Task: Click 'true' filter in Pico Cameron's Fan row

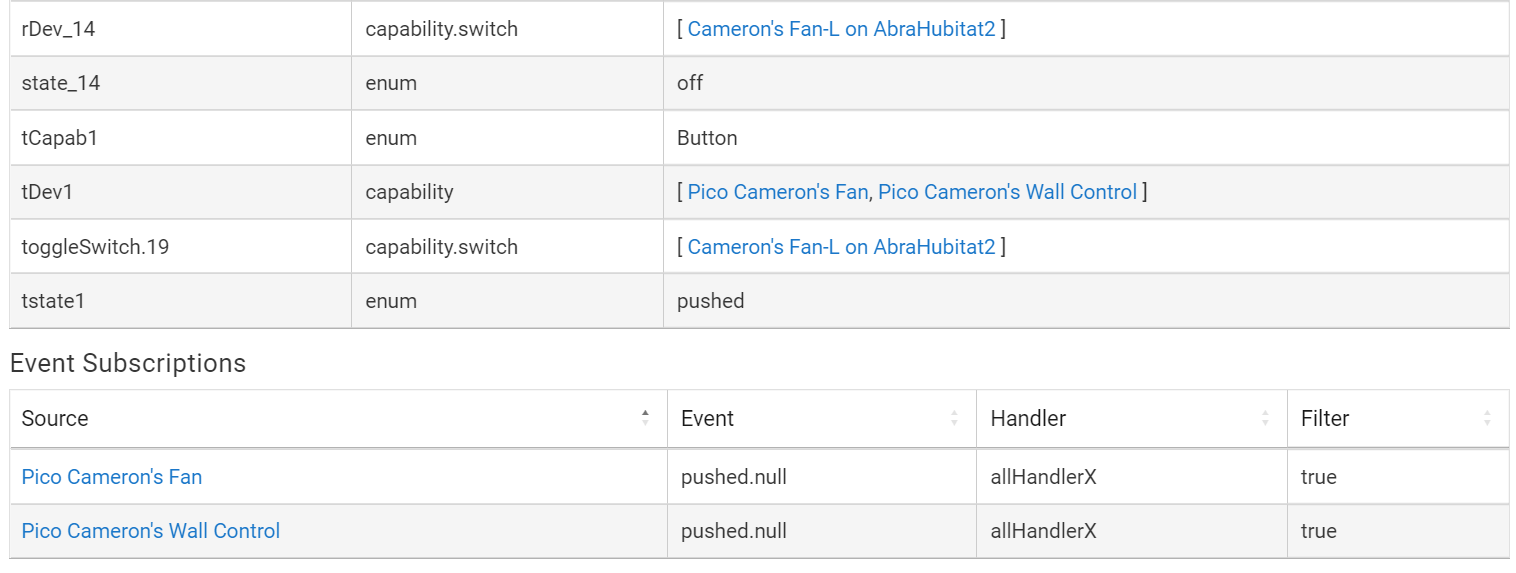Action: [x=1318, y=477]
